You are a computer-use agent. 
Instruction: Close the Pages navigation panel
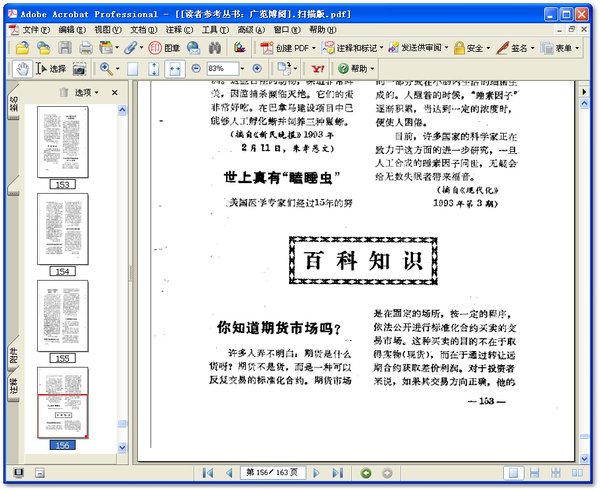coord(114,92)
